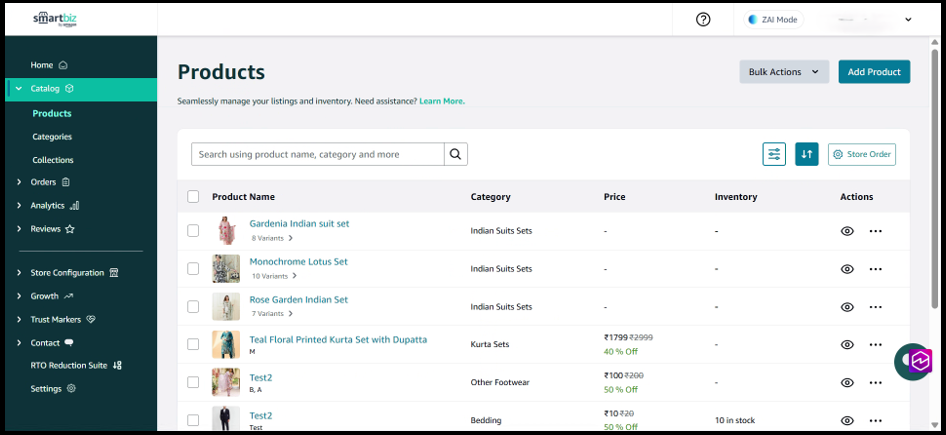Click the Add Product button

point(874,72)
